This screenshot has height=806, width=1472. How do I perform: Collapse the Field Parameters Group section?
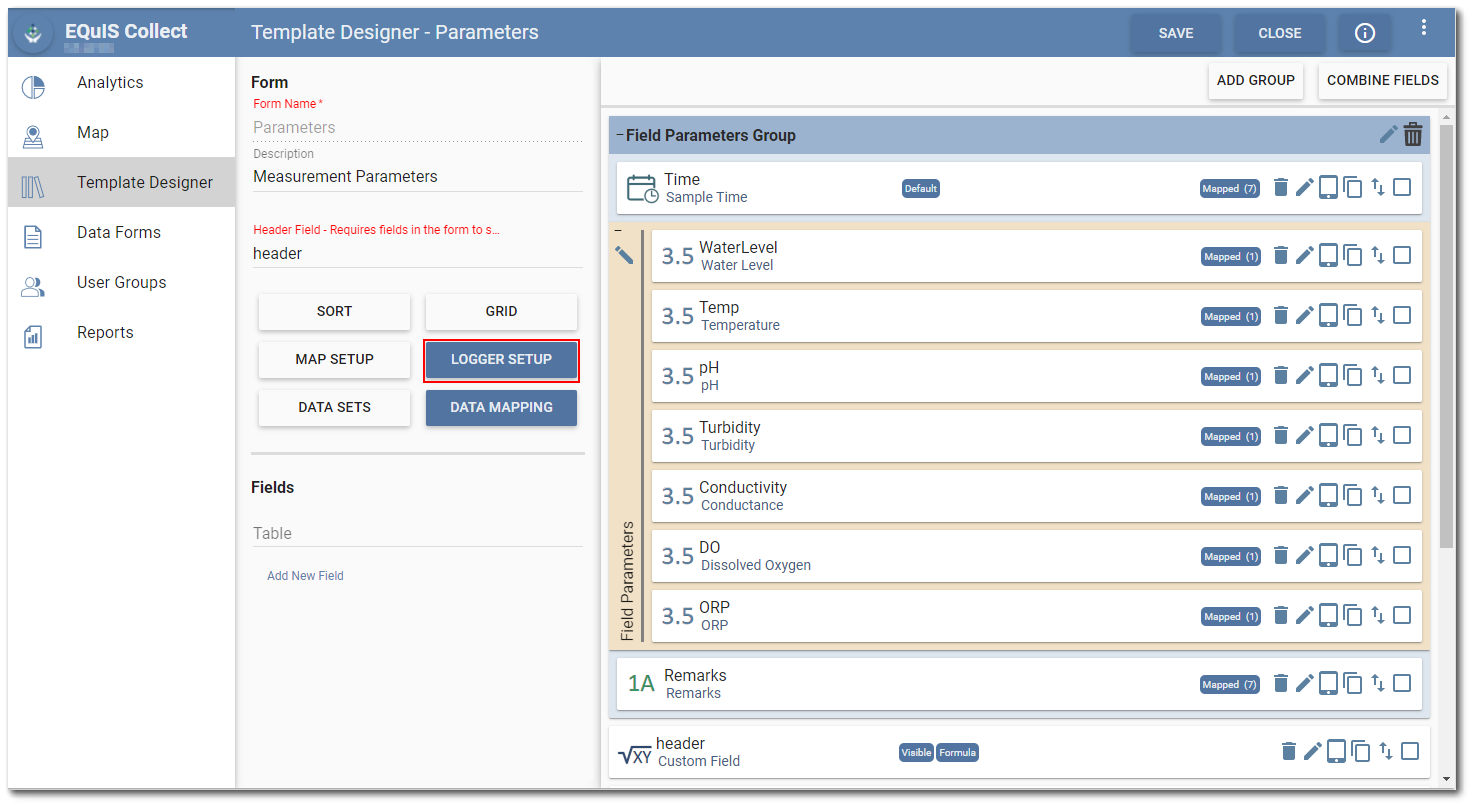[620, 135]
